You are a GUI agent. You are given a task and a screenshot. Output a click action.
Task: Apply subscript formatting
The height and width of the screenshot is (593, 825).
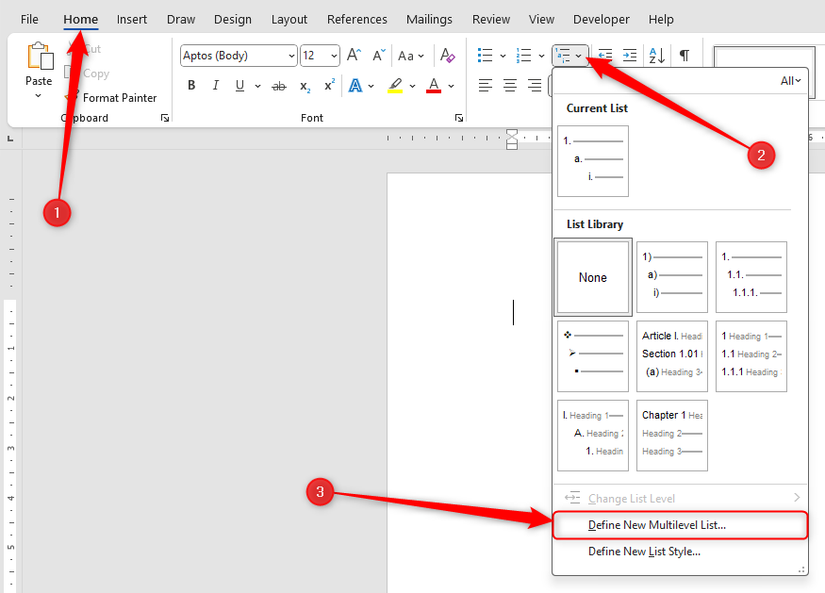click(x=303, y=85)
